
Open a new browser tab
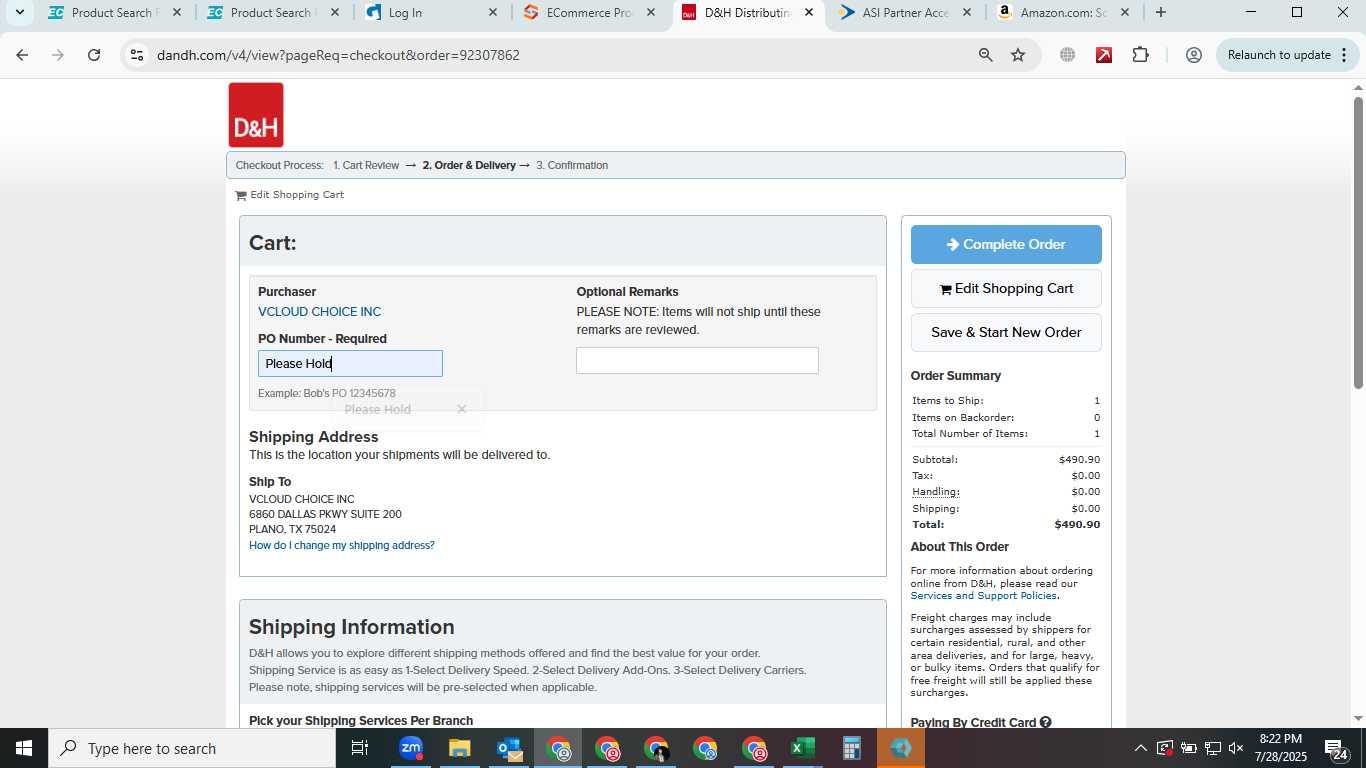tap(1160, 13)
